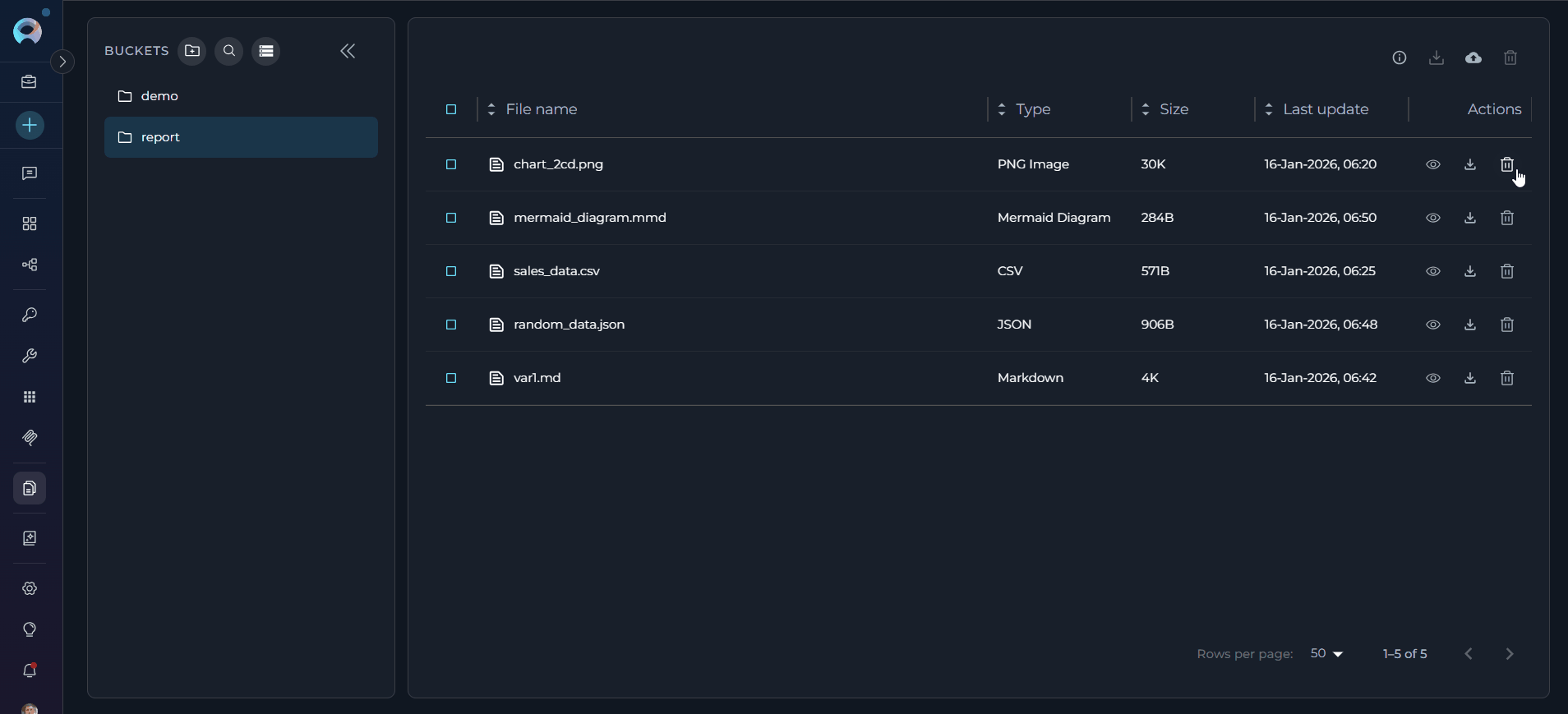This screenshot has width=1568, height=714.
Task: Click the blue plus button in sidebar
Action: tap(30, 126)
